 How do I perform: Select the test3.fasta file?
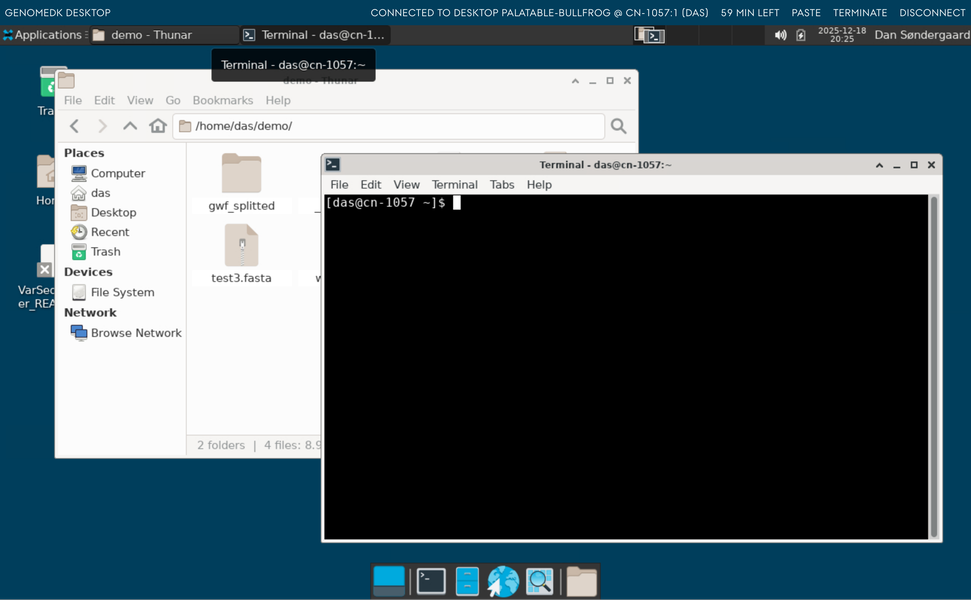pos(241,248)
